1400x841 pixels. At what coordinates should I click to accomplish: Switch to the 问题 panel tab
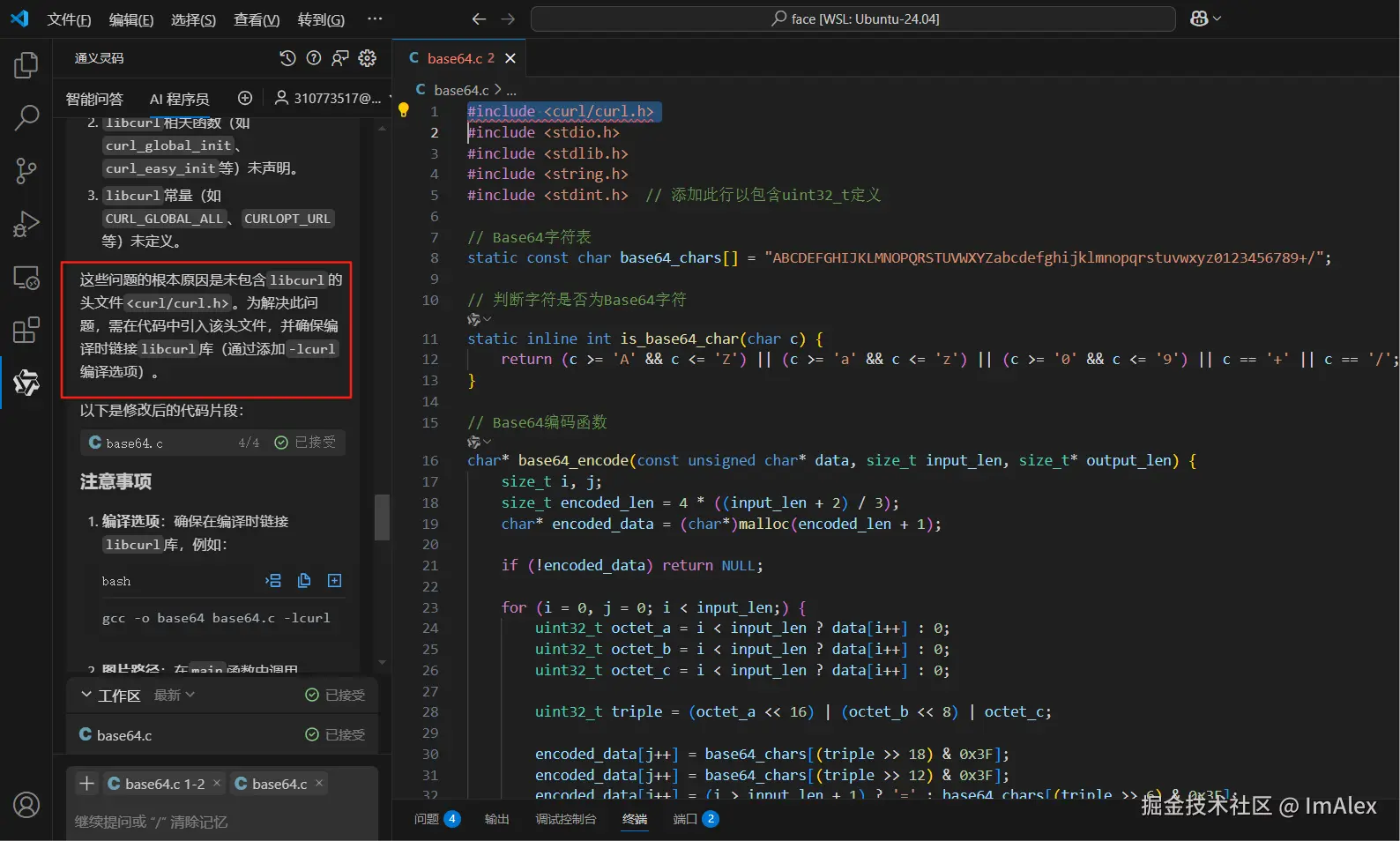(x=427, y=819)
